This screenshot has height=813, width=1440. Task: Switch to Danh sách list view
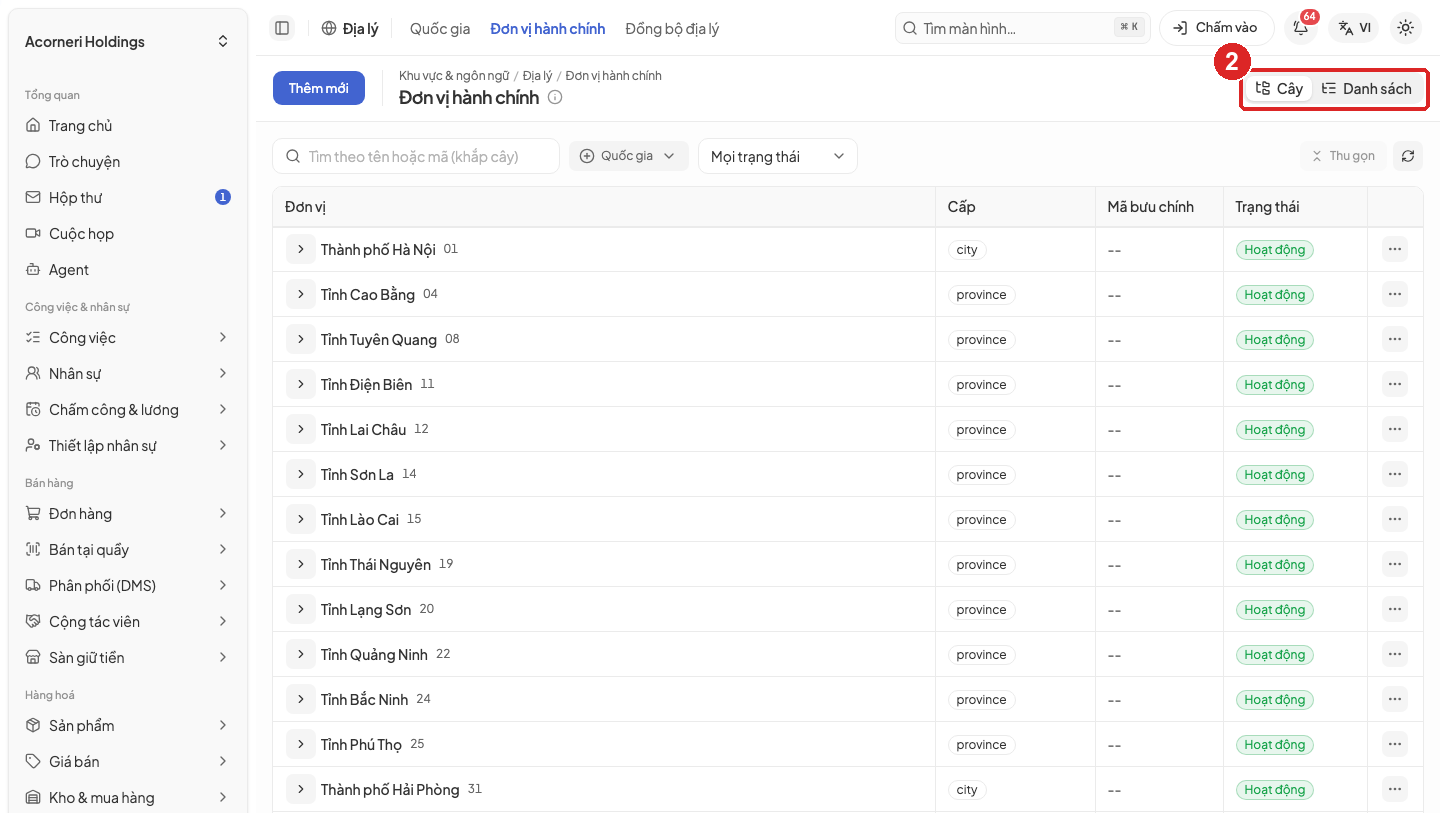(1366, 89)
